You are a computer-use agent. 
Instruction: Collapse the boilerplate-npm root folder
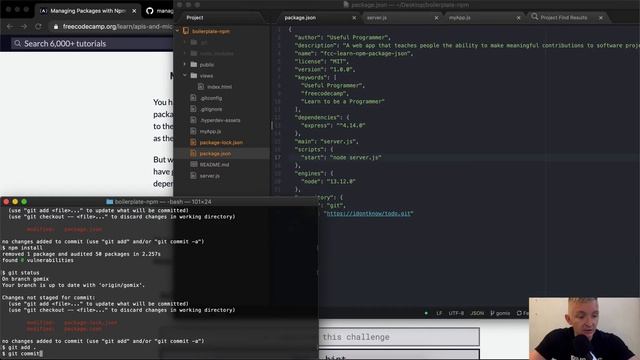click(x=178, y=31)
